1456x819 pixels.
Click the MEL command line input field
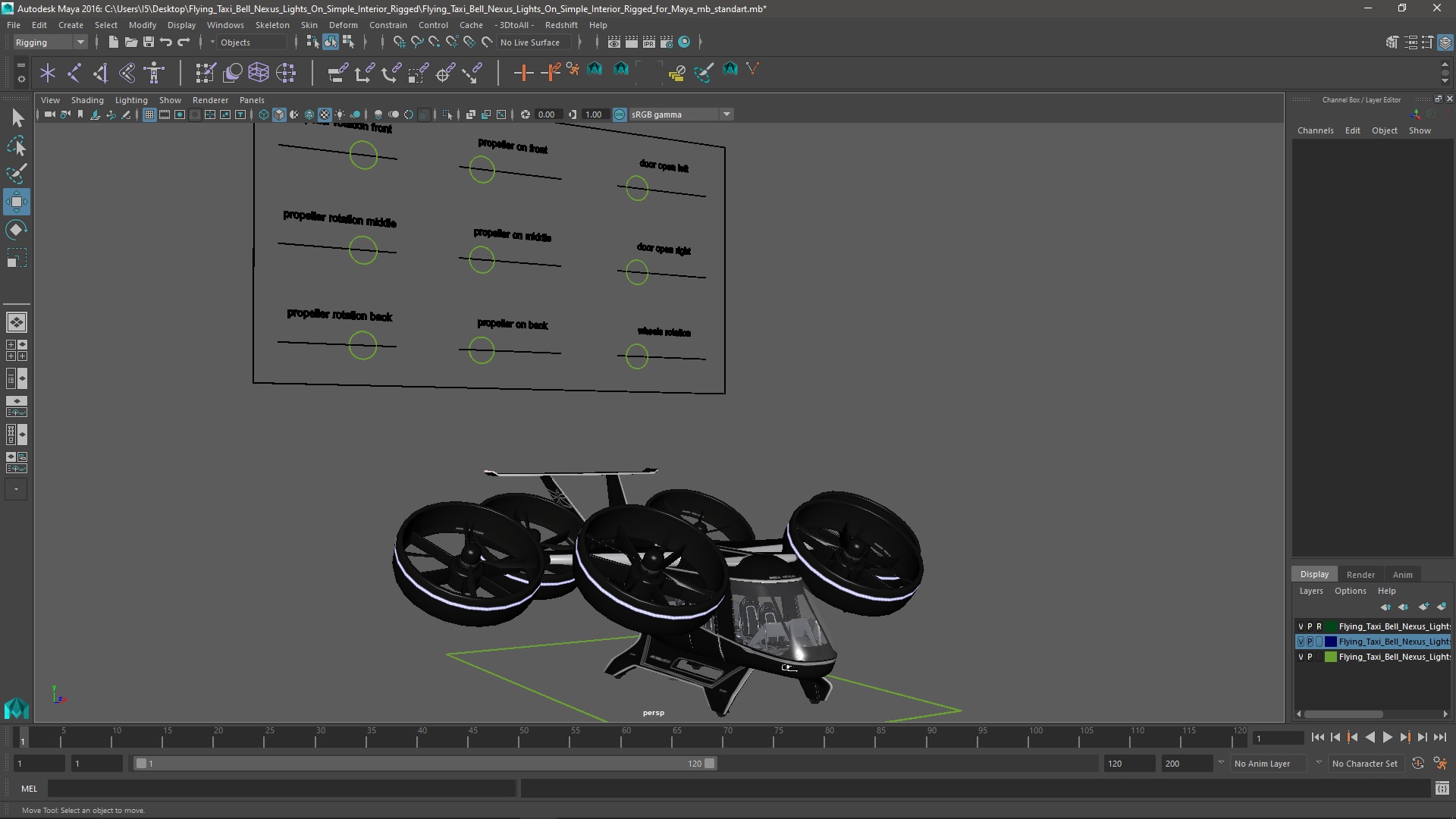click(281, 789)
